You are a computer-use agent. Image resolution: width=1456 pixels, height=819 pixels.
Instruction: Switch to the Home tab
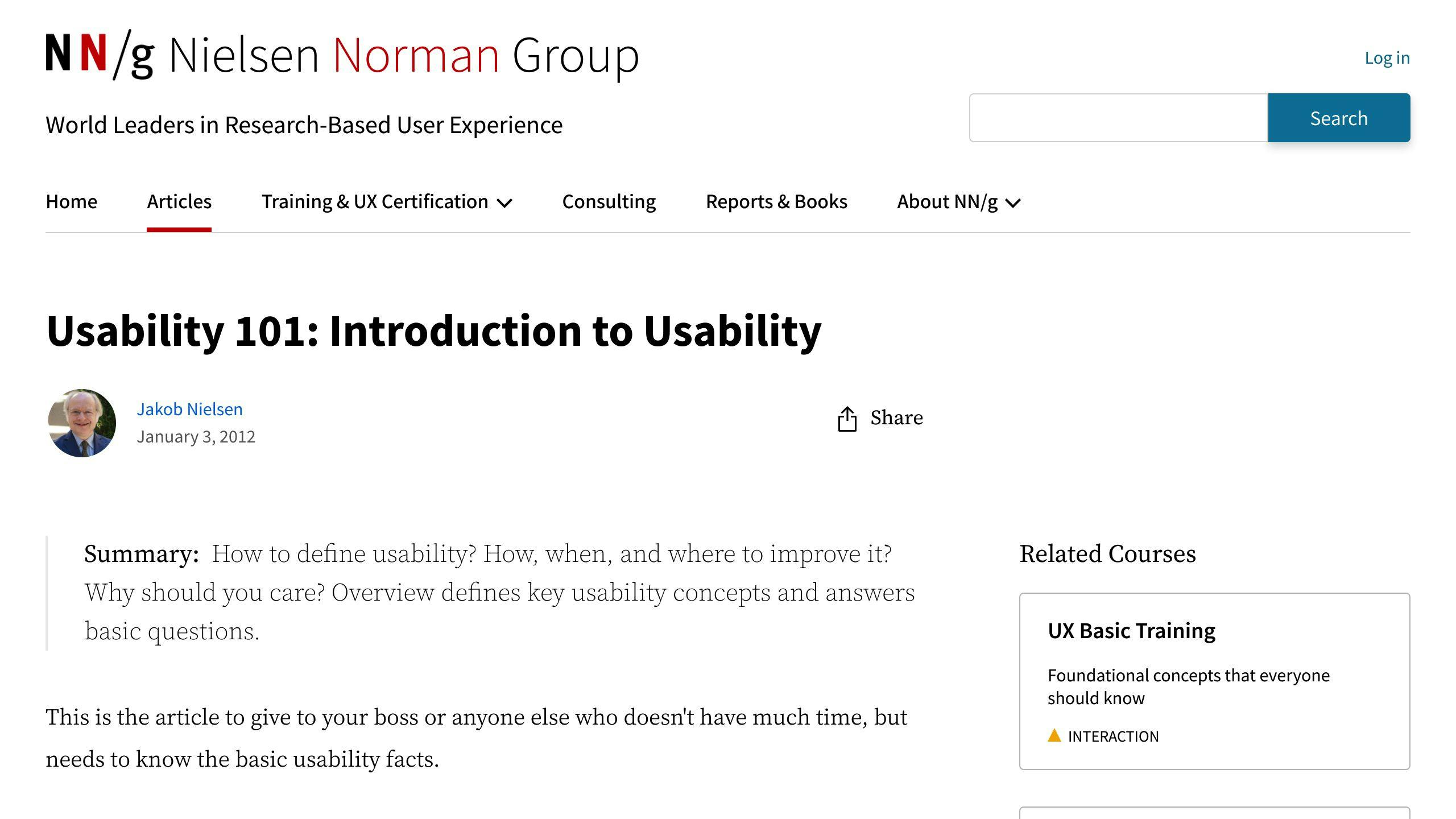(x=71, y=201)
